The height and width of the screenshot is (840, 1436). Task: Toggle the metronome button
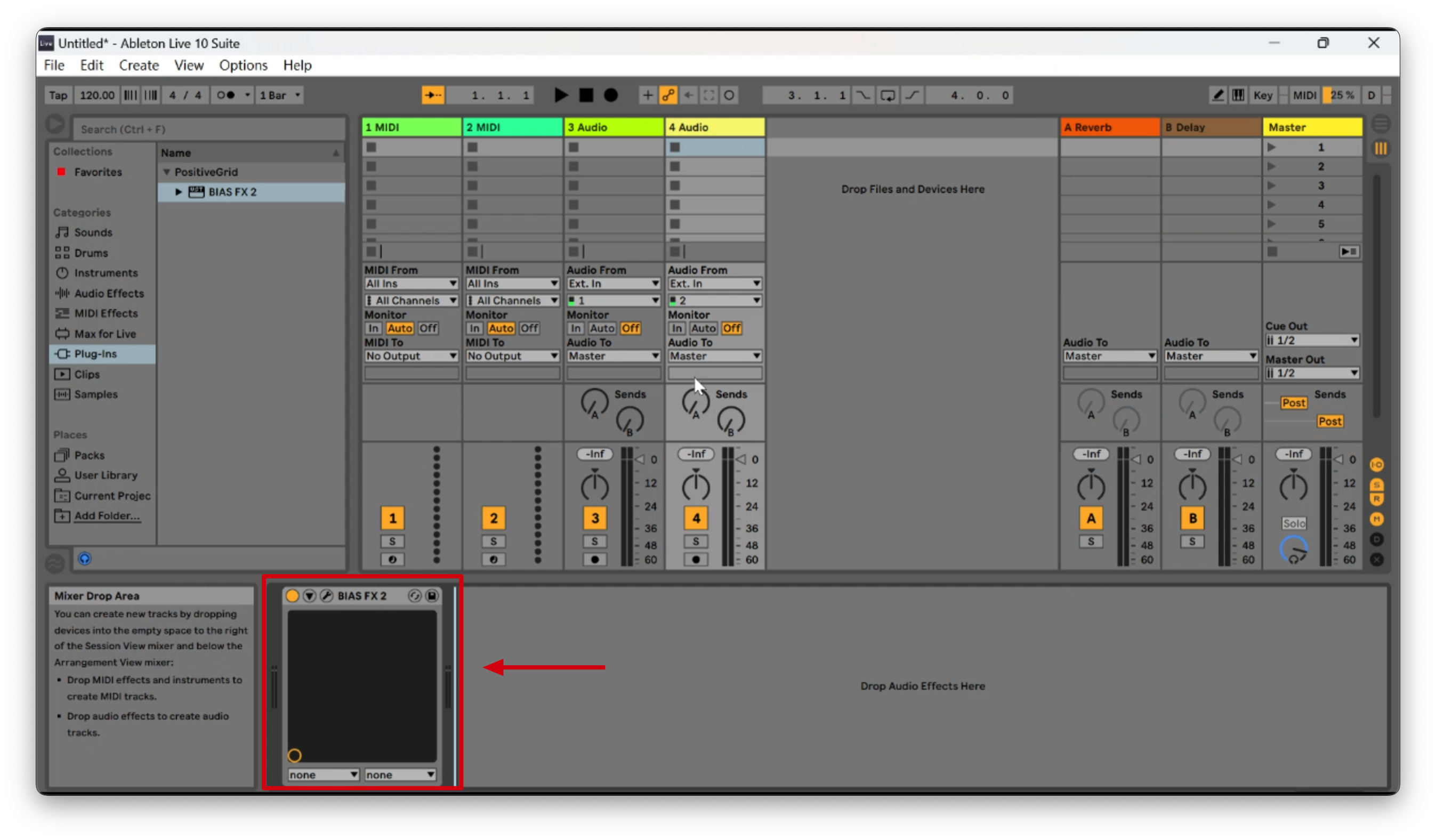tap(225, 95)
